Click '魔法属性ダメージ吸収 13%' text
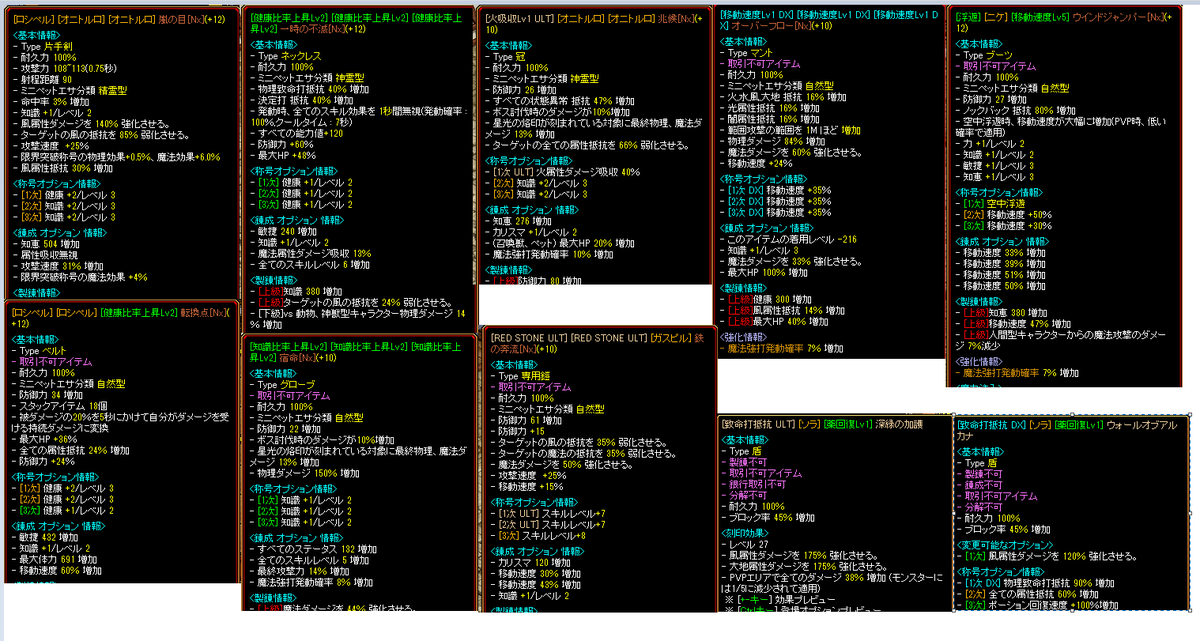 pyautogui.click(x=314, y=253)
